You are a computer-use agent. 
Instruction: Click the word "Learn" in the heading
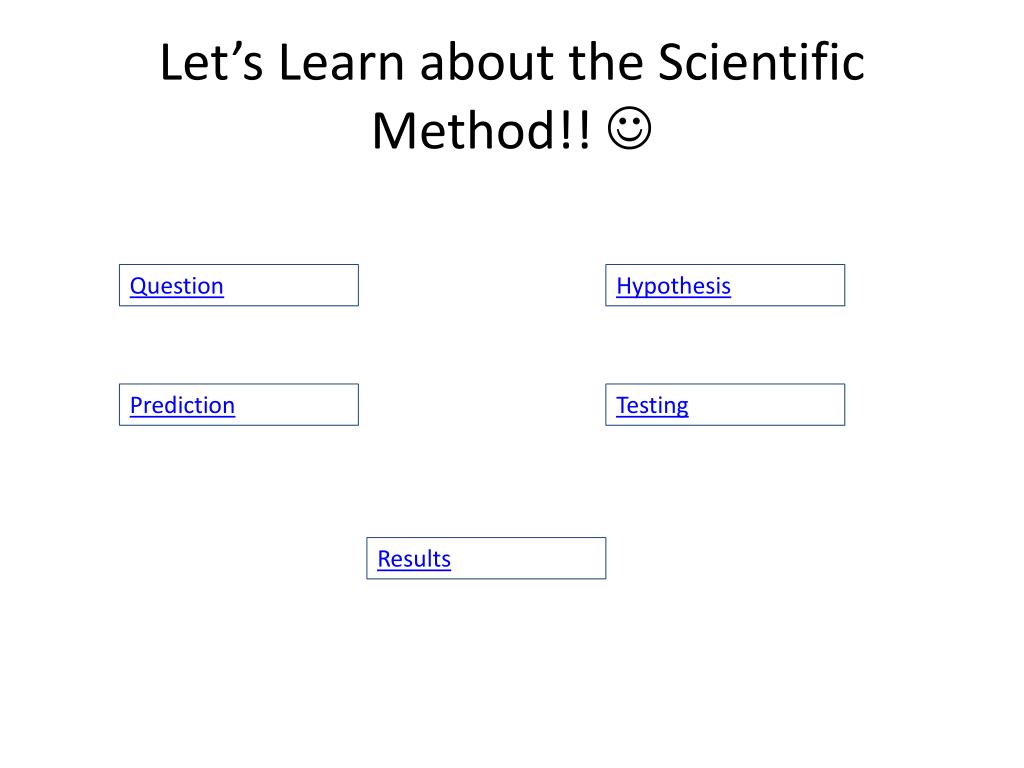coord(342,63)
